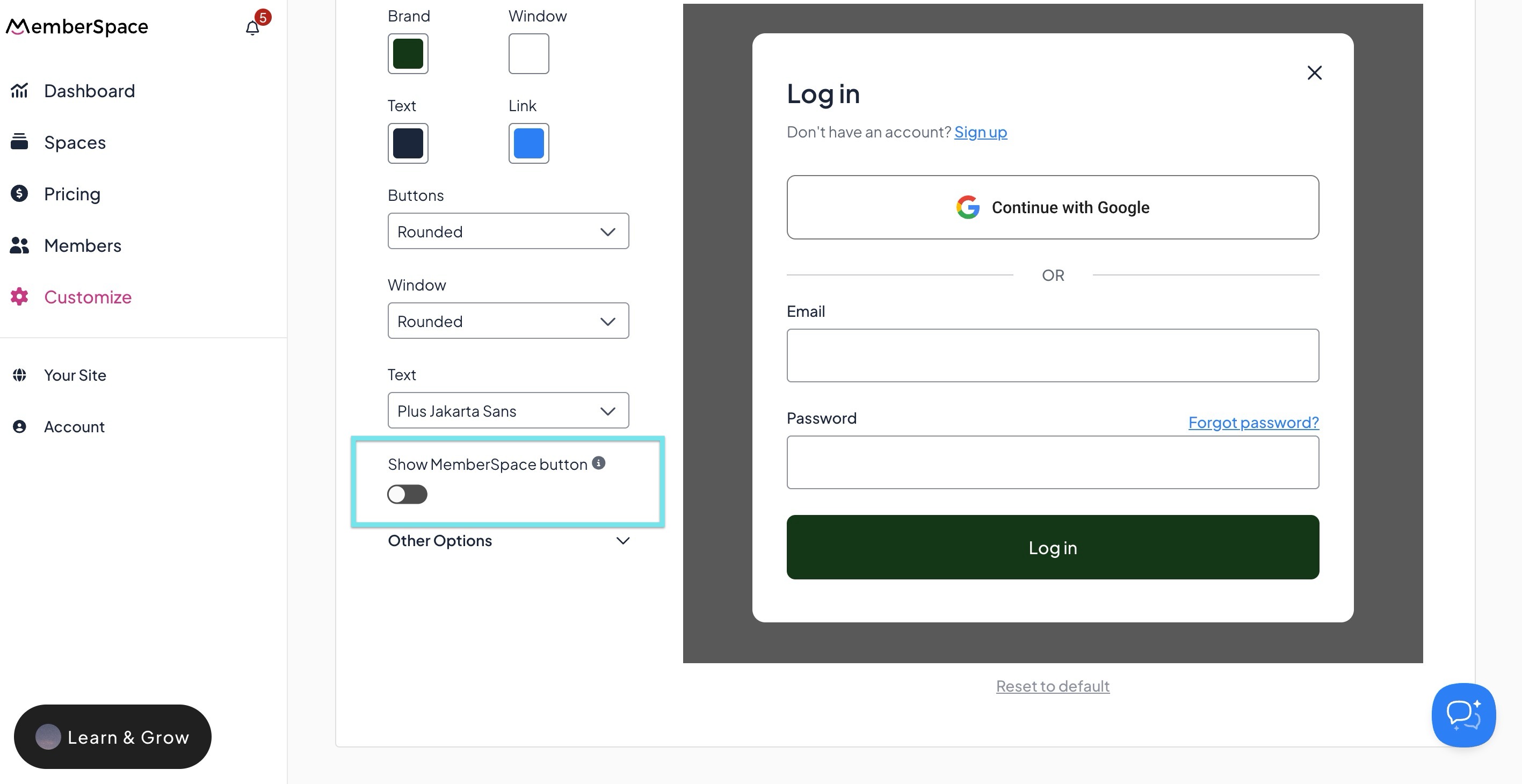Click the Customize gear icon
This screenshot has width=1522, height=784.
[x=19, y=296]
